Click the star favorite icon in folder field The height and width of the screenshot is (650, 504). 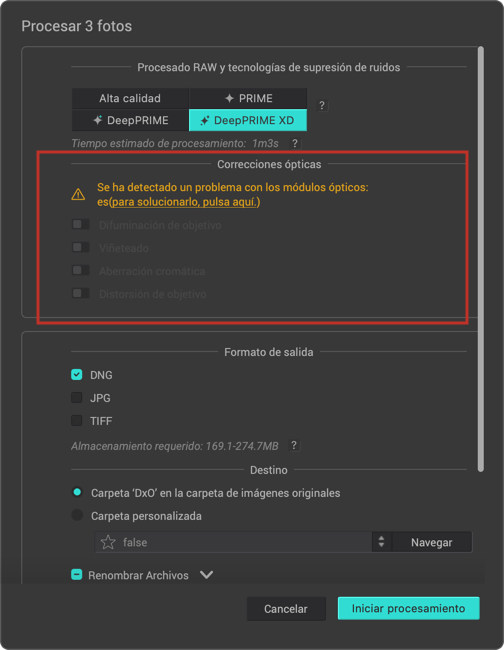coord(108,542)
